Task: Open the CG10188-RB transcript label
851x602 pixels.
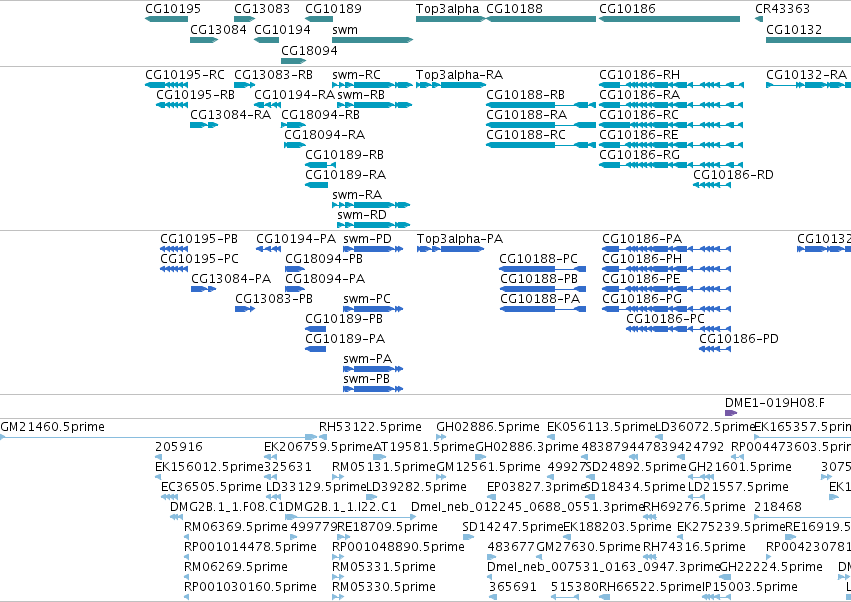Action: pos(525,94)
